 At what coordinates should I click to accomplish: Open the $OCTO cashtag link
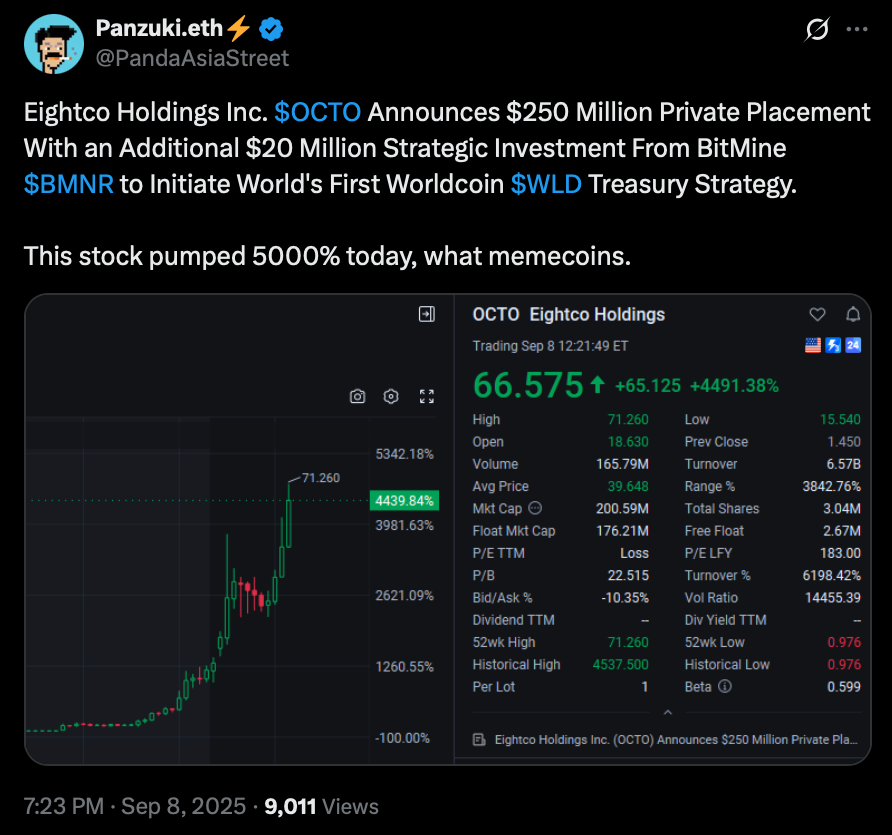pyautogui.click(x=317, y=112)
